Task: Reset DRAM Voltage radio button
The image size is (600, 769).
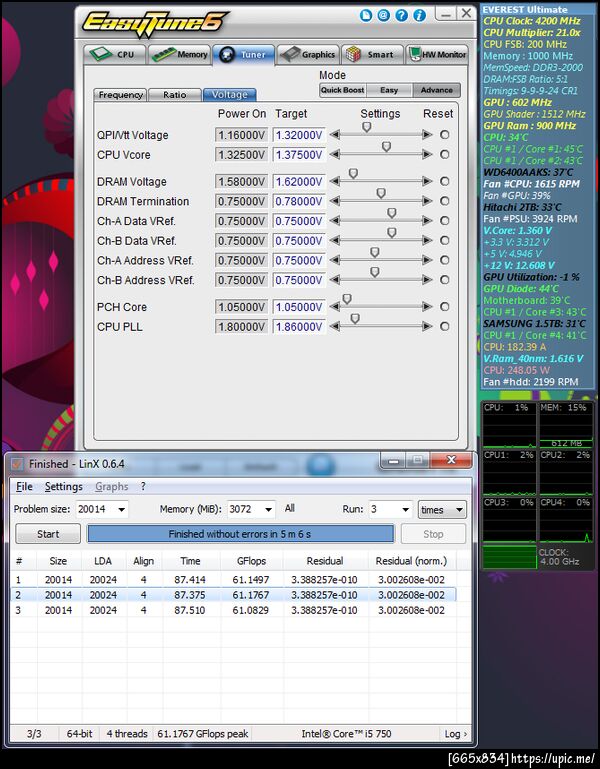Action: [444, 181]
